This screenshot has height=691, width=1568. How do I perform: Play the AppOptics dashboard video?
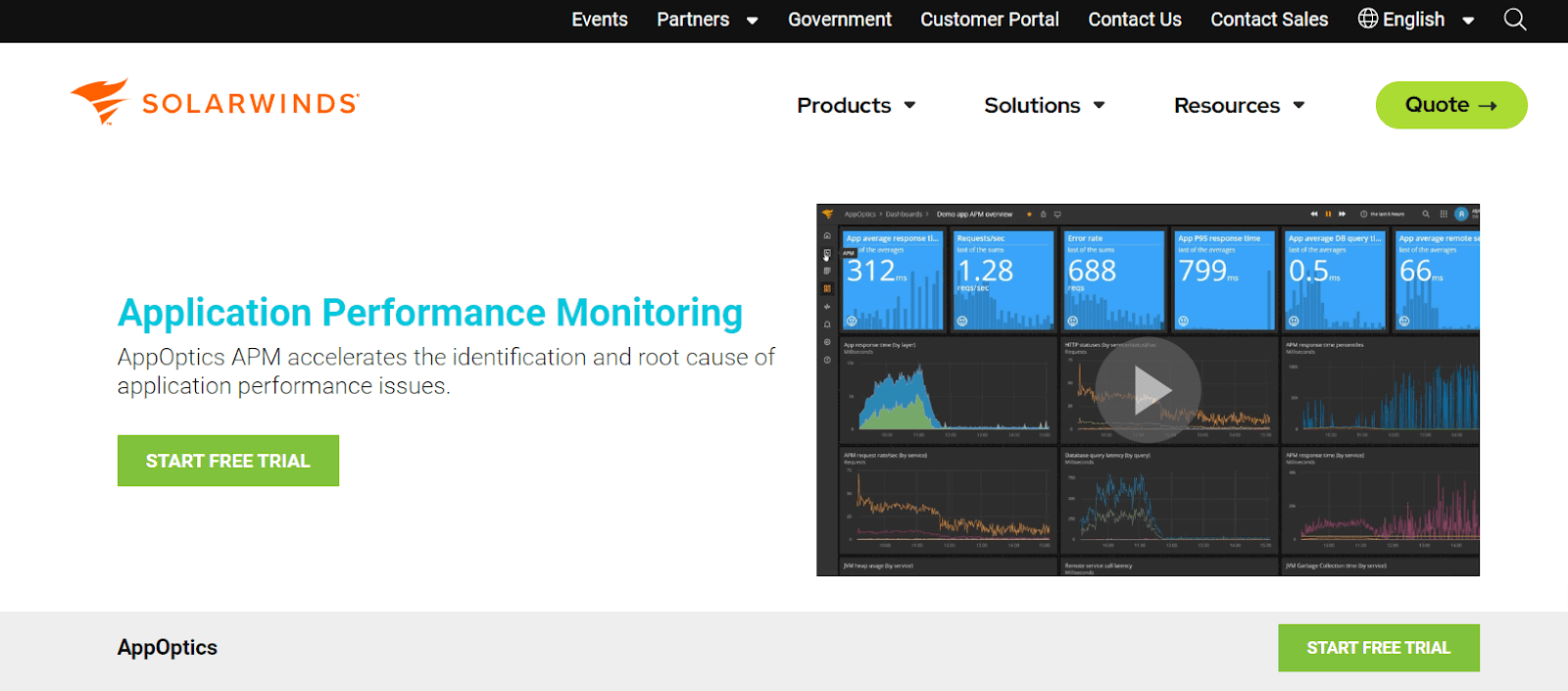click(1148, 389)
